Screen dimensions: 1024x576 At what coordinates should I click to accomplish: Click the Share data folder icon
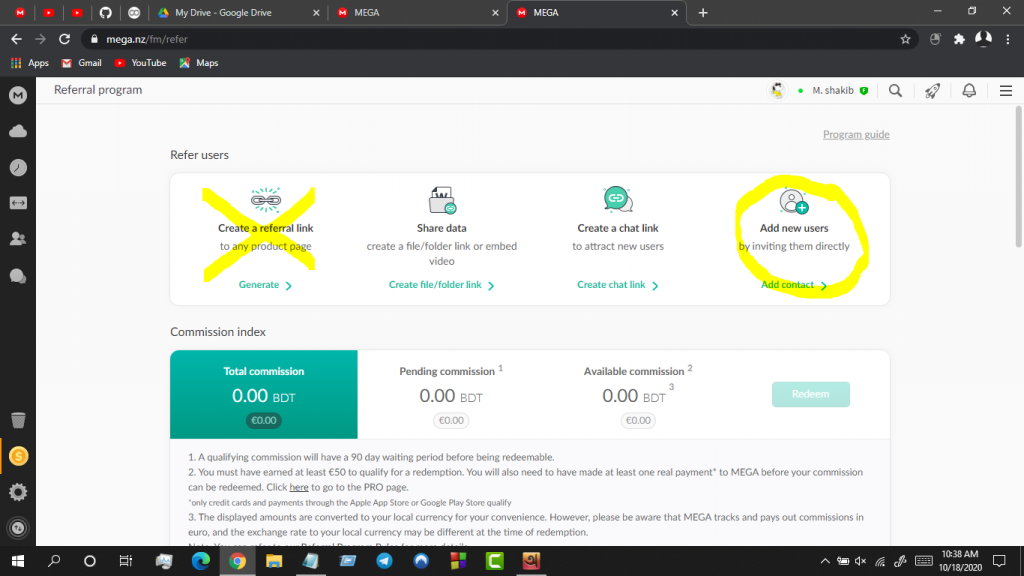click(x=442, y=200)
